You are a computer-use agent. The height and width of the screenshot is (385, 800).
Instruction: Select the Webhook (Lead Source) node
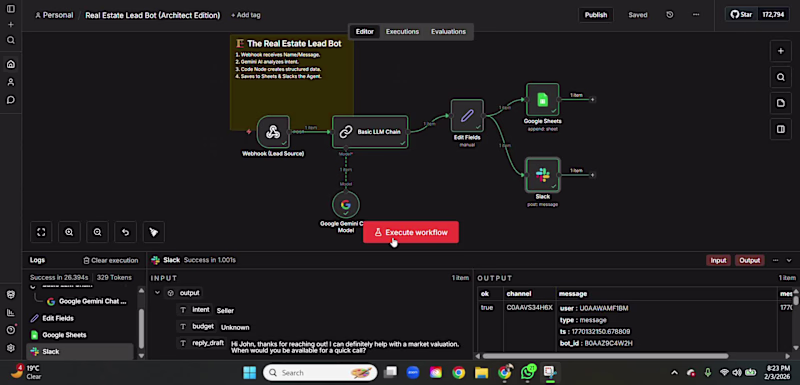[273, 132]
